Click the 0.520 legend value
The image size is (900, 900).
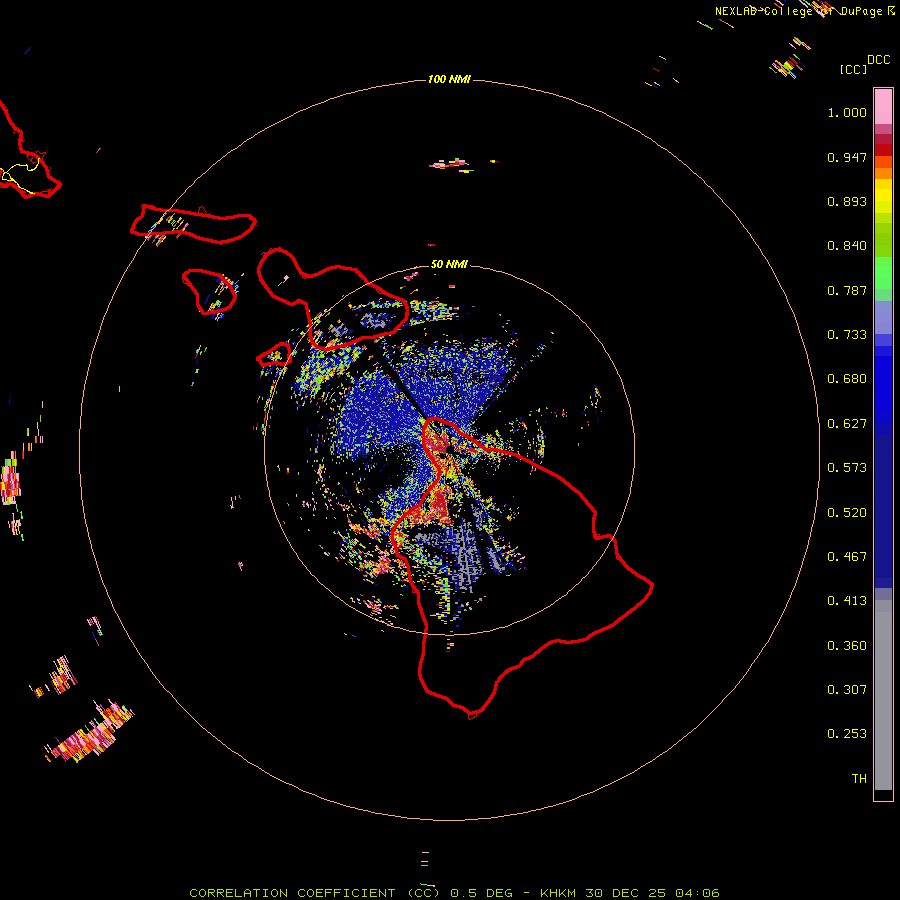click(847, 513)
